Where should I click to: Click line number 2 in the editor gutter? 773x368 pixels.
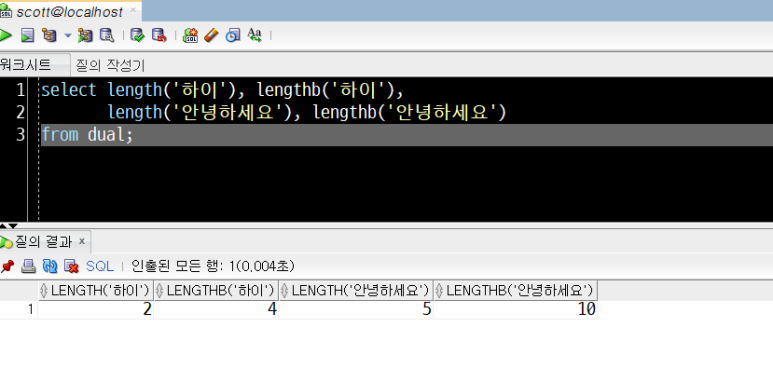pos(20,112)
